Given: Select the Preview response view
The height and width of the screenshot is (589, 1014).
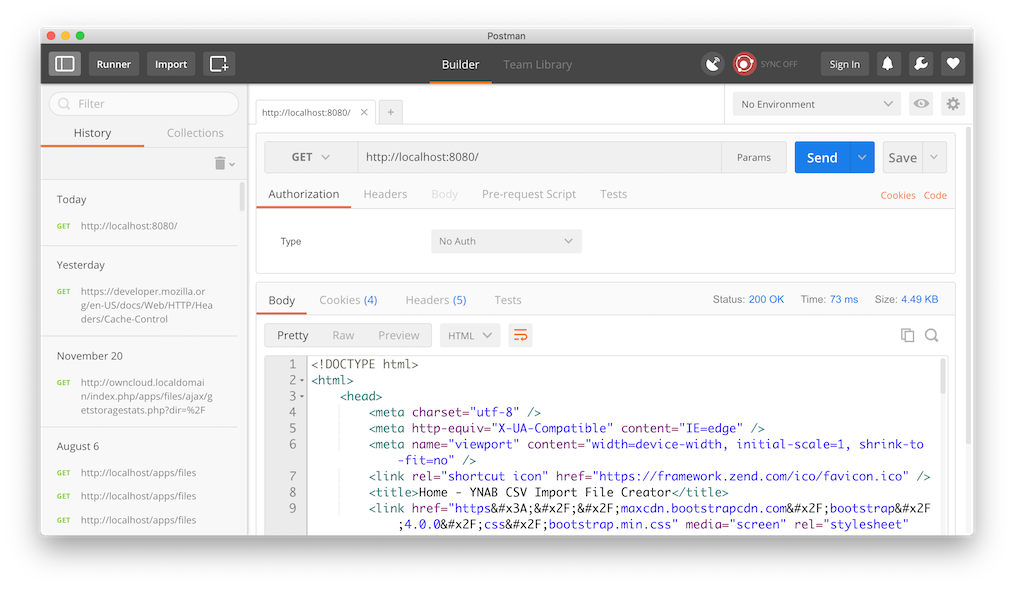Looking at the screenshot, I should click(399, 335).
